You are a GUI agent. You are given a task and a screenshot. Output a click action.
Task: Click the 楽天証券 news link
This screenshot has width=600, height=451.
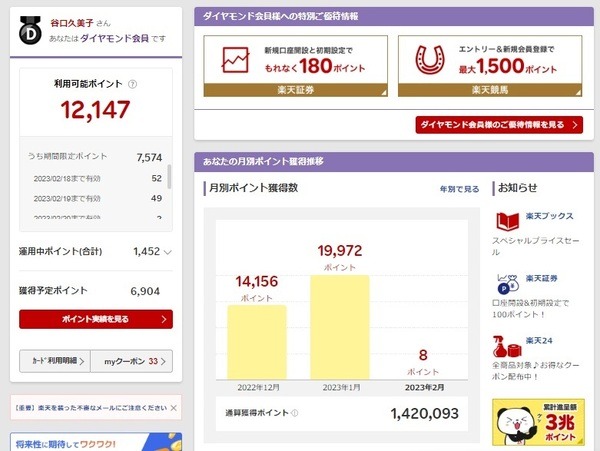pyautogui.click(x=541, y=278)
